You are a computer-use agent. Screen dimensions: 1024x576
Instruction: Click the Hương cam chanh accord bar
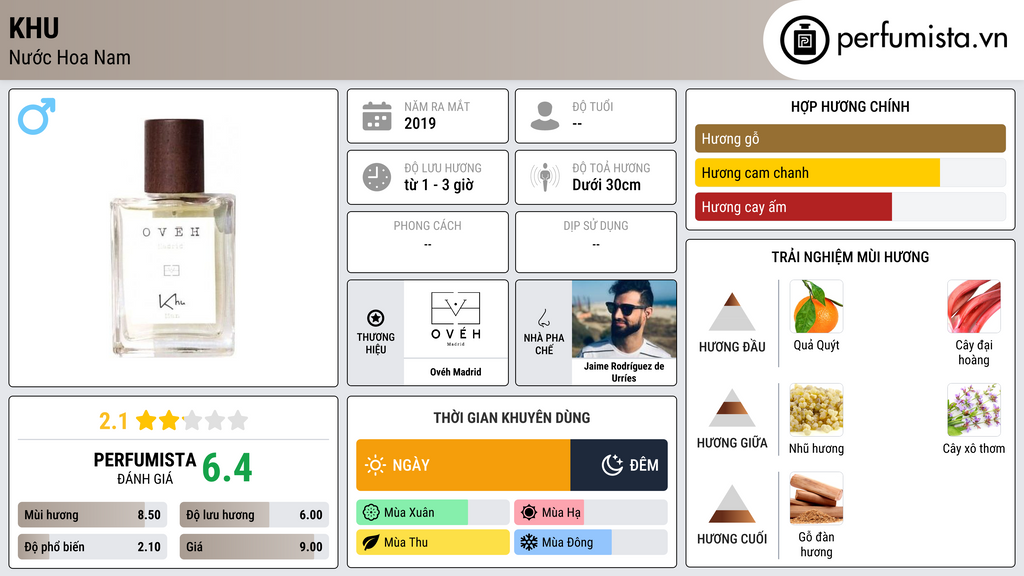(x=850, y=173)
